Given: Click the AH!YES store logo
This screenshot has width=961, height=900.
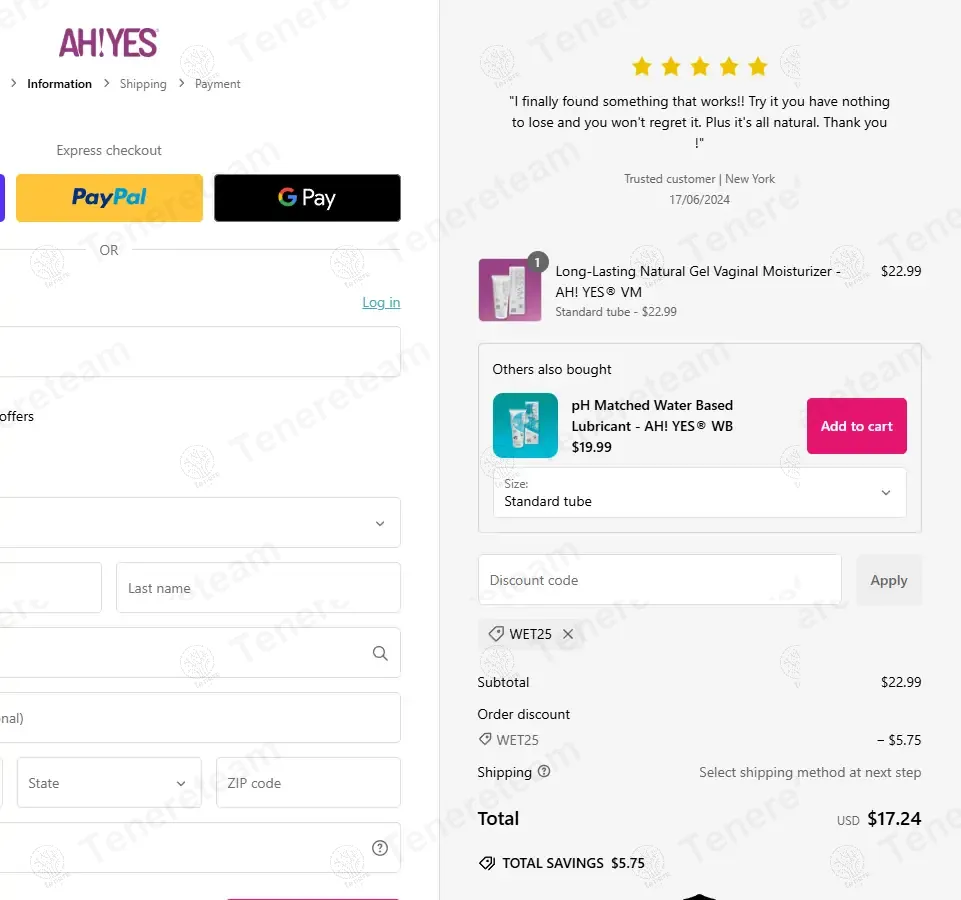Looking at the screenshot, I should coord(108,43).
